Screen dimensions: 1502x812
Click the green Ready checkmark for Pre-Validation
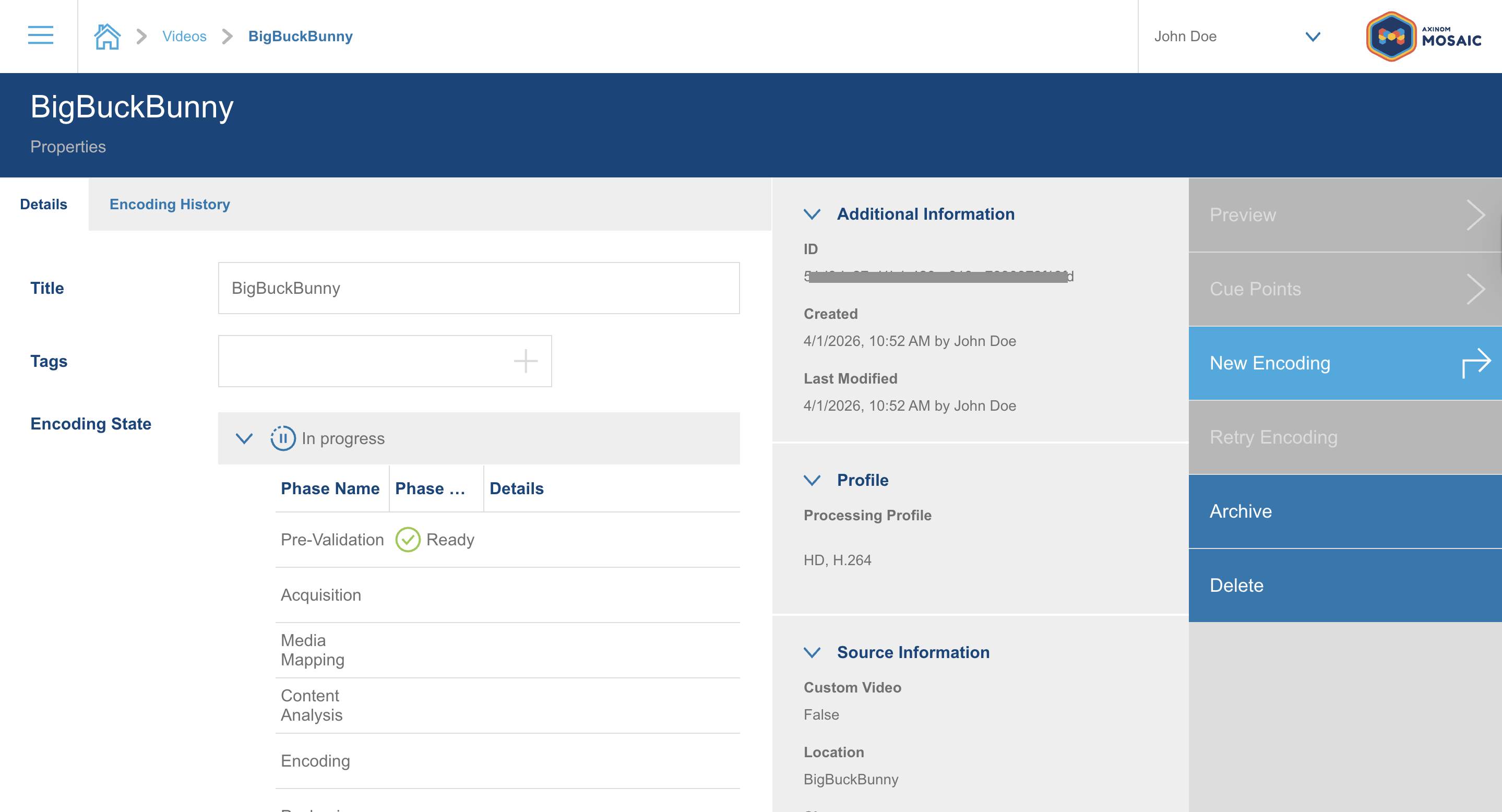coord(408,539)
